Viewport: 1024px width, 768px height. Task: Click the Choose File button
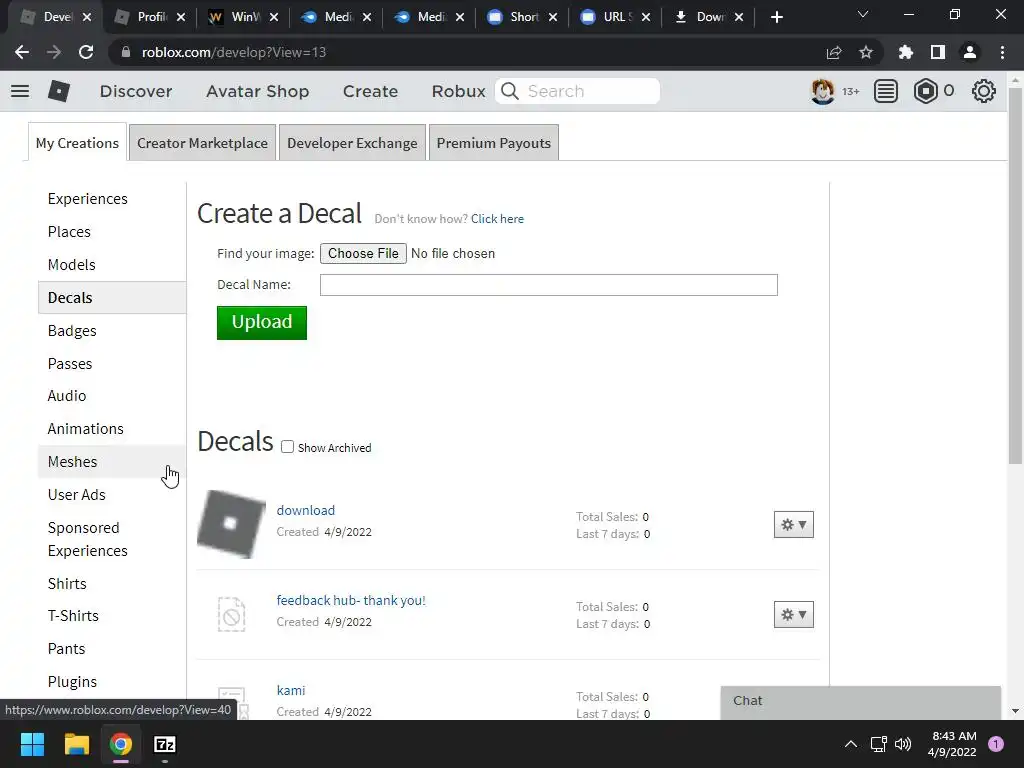[x=363, y=253]
